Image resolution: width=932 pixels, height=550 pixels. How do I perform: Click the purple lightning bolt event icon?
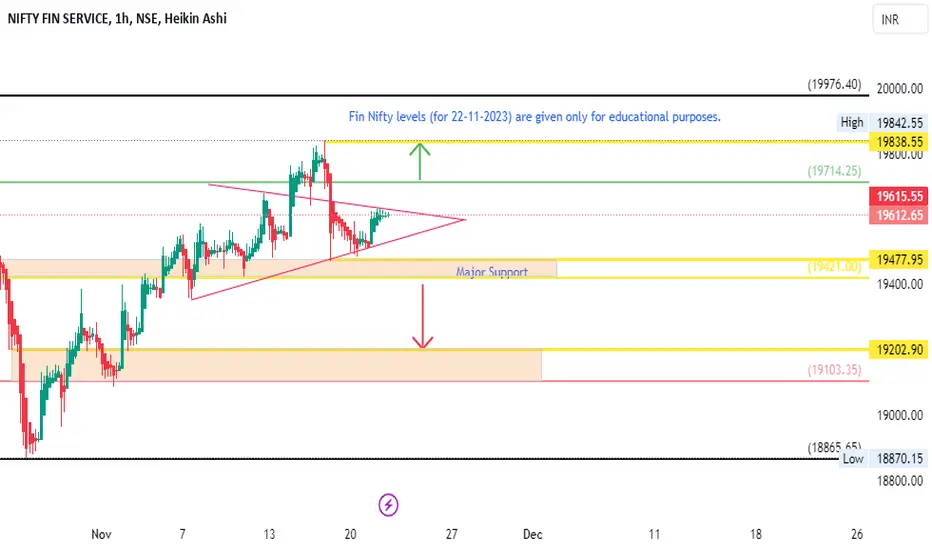click(388, 505)
